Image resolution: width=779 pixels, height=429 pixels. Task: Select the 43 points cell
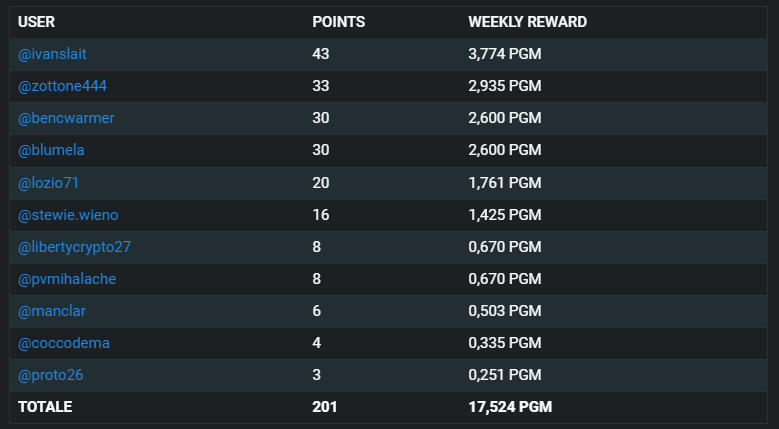[321, 54]
